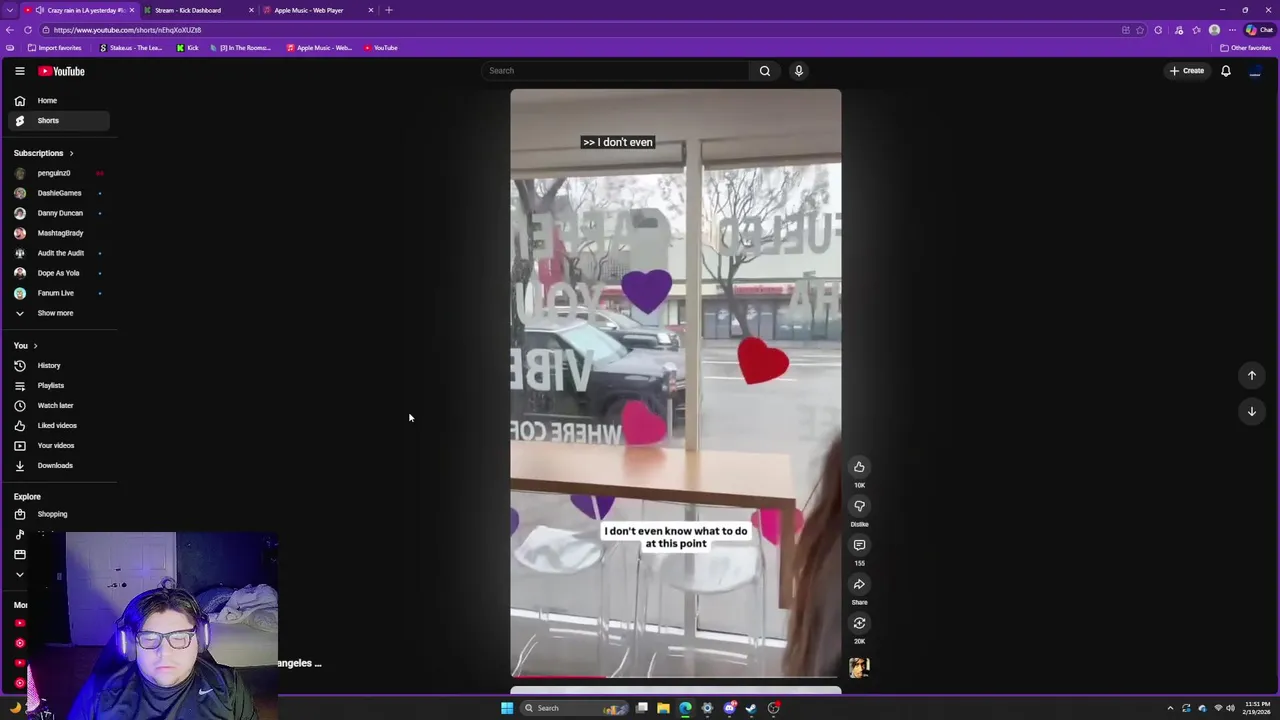Viewport: 1280px width, 720px height.
Task: Click the Short video progress bar
Action: pyautogui.click(x=676, y=677)
